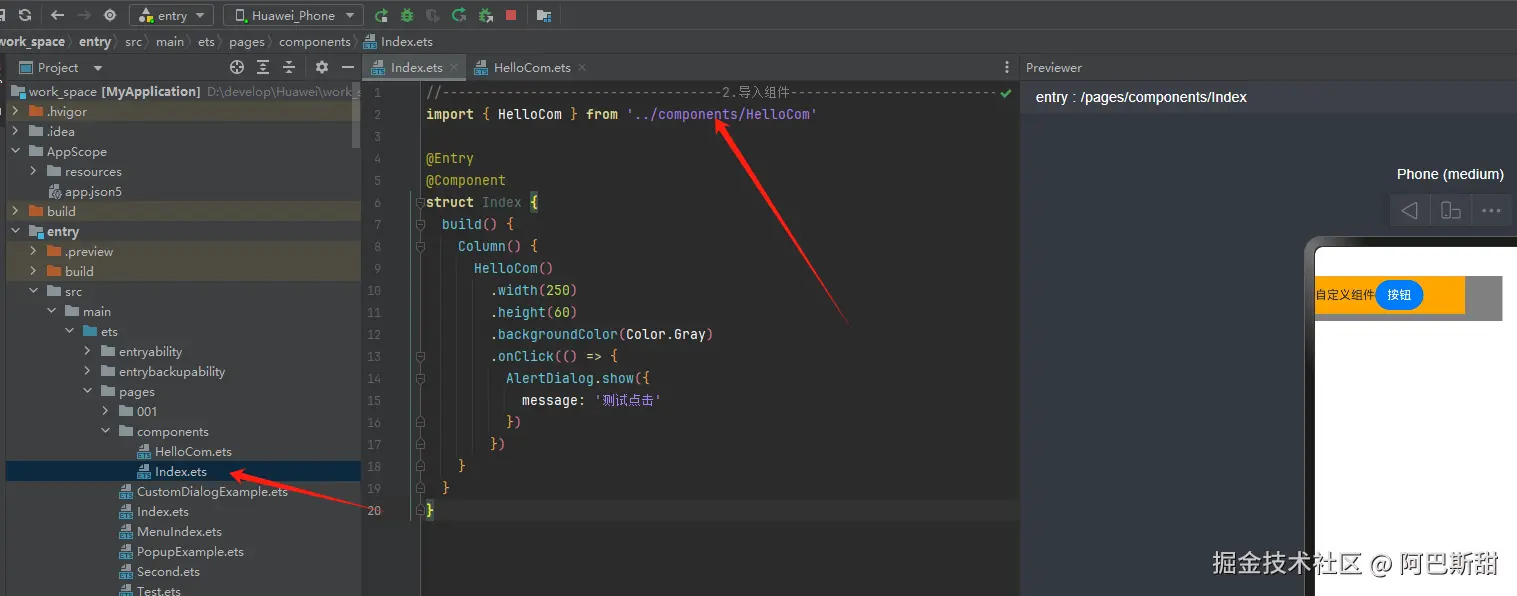Viewport: 1517px width, 596px height.
Task: Click the blue 按钮 button in preview
Action: click(1399, 295)
